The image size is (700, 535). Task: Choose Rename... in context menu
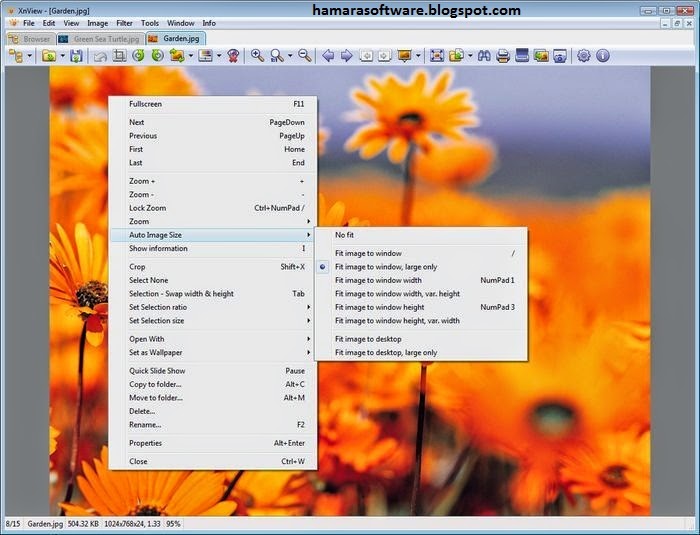click(213, 425)
